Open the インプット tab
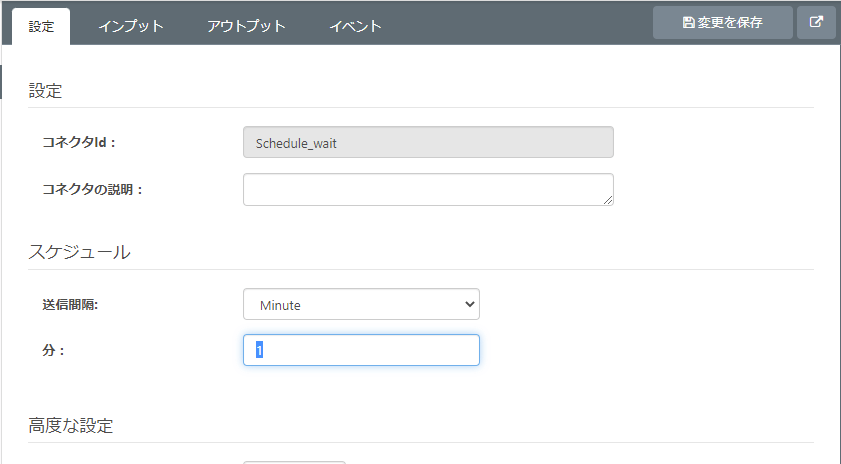This screenshot has width=841, height=464. 131,27
